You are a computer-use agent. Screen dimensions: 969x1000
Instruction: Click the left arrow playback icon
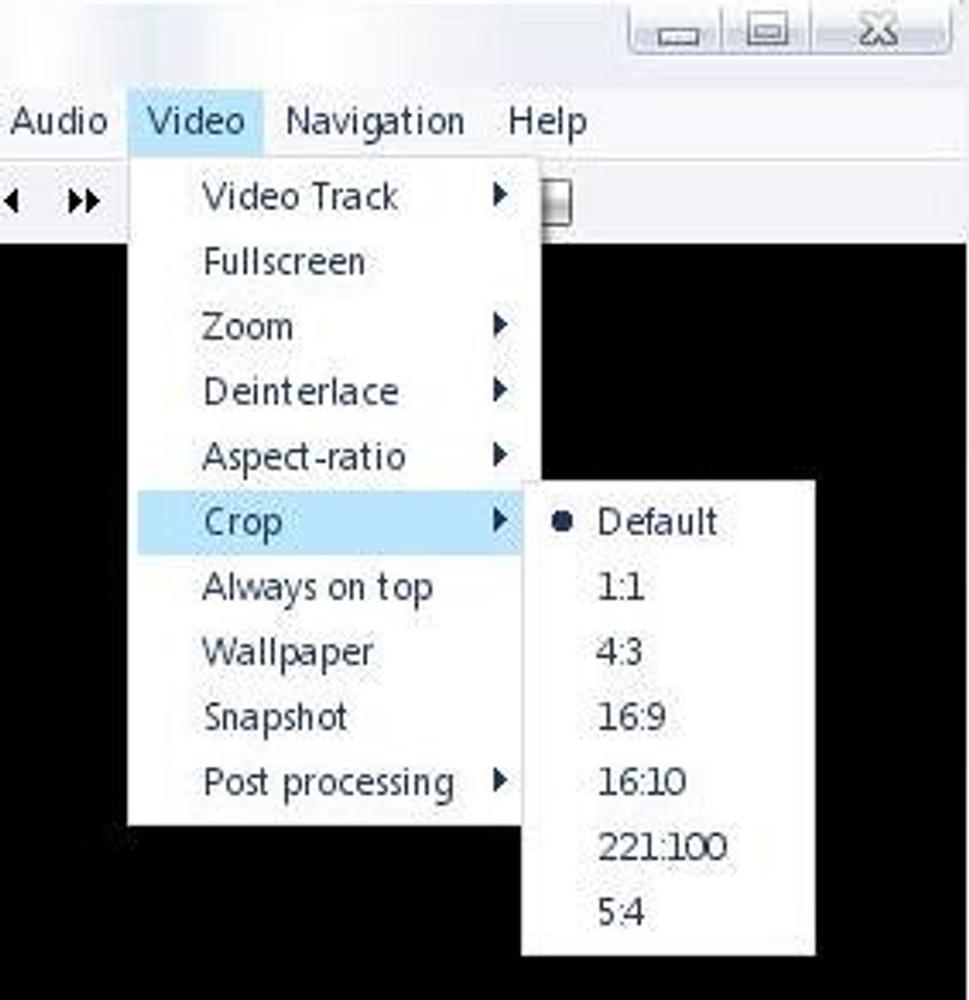12,201
